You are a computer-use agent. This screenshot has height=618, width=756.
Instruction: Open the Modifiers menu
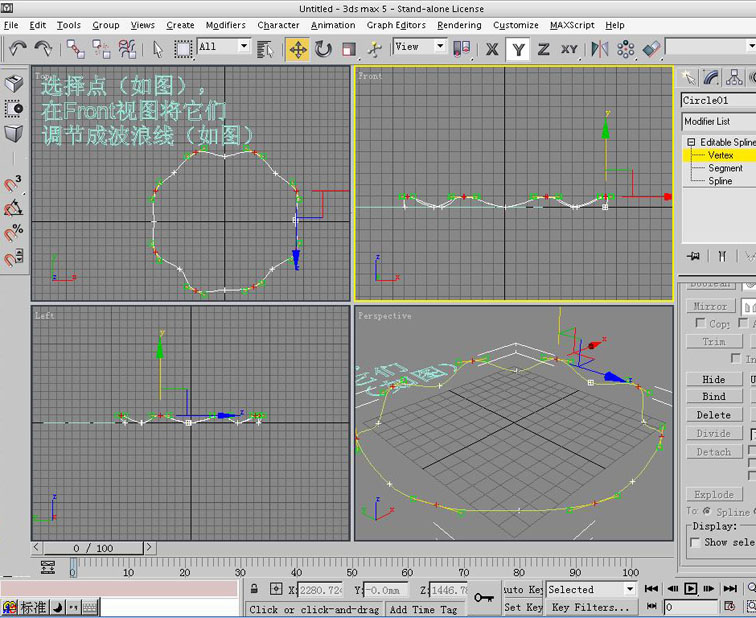coord(225,25)
